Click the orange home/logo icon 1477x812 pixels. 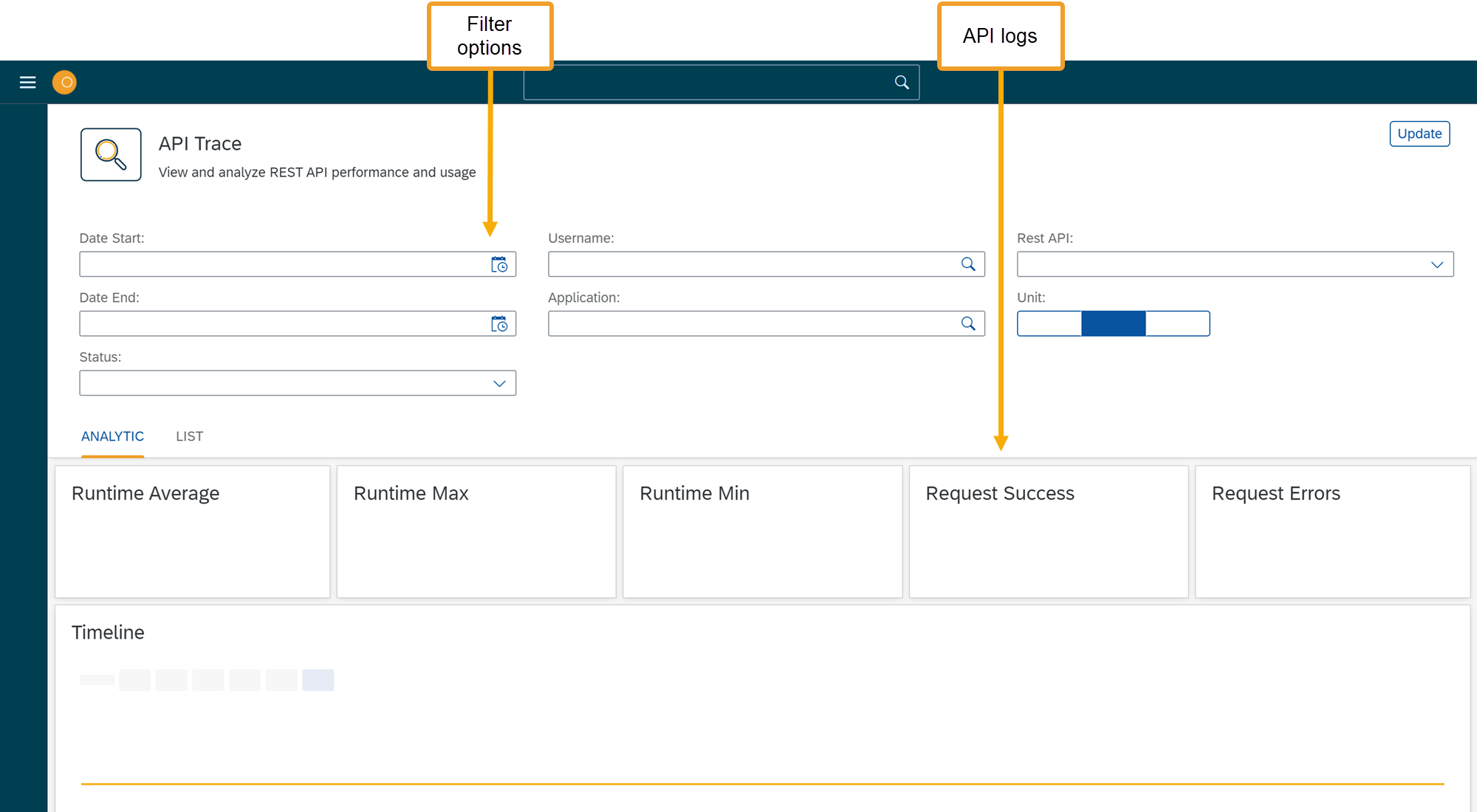(x=66, y=82)
